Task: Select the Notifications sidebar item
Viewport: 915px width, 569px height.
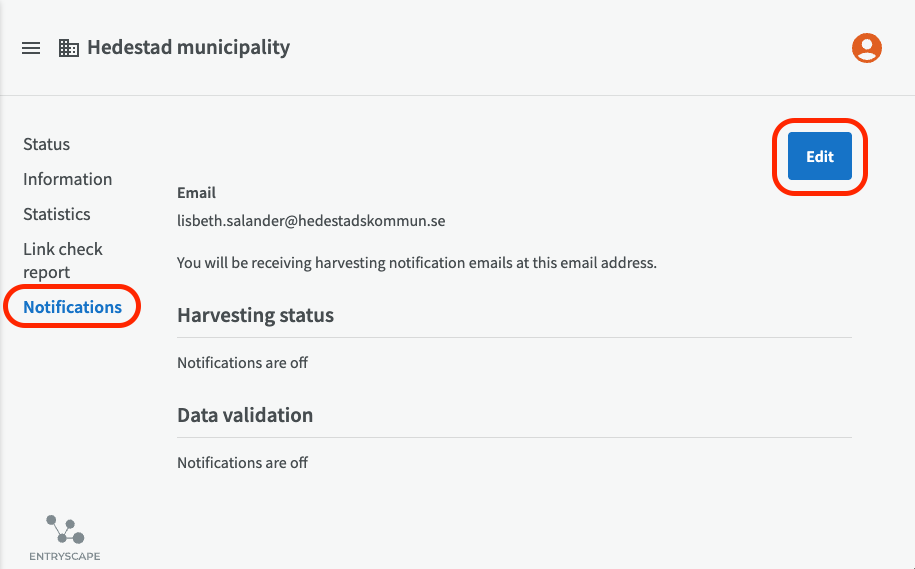Action: [72, 307]
